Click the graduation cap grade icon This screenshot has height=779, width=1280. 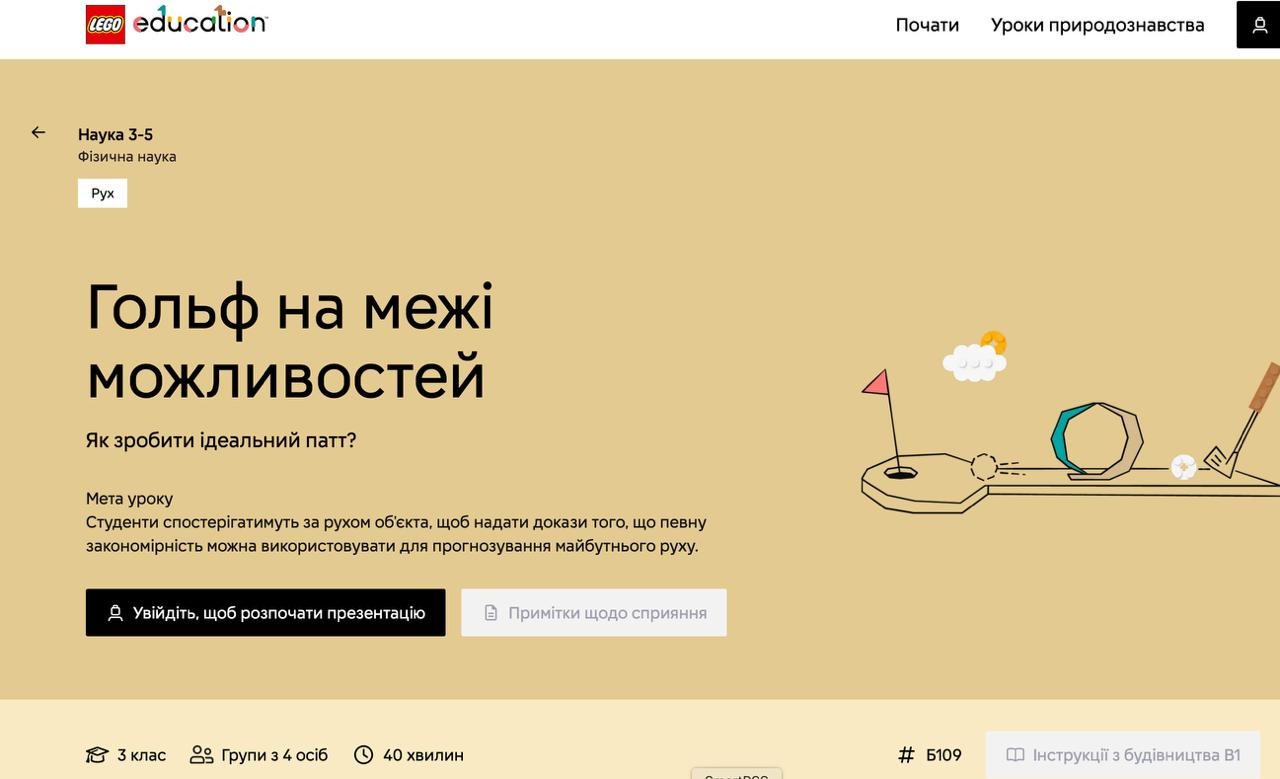click(97, 755)
